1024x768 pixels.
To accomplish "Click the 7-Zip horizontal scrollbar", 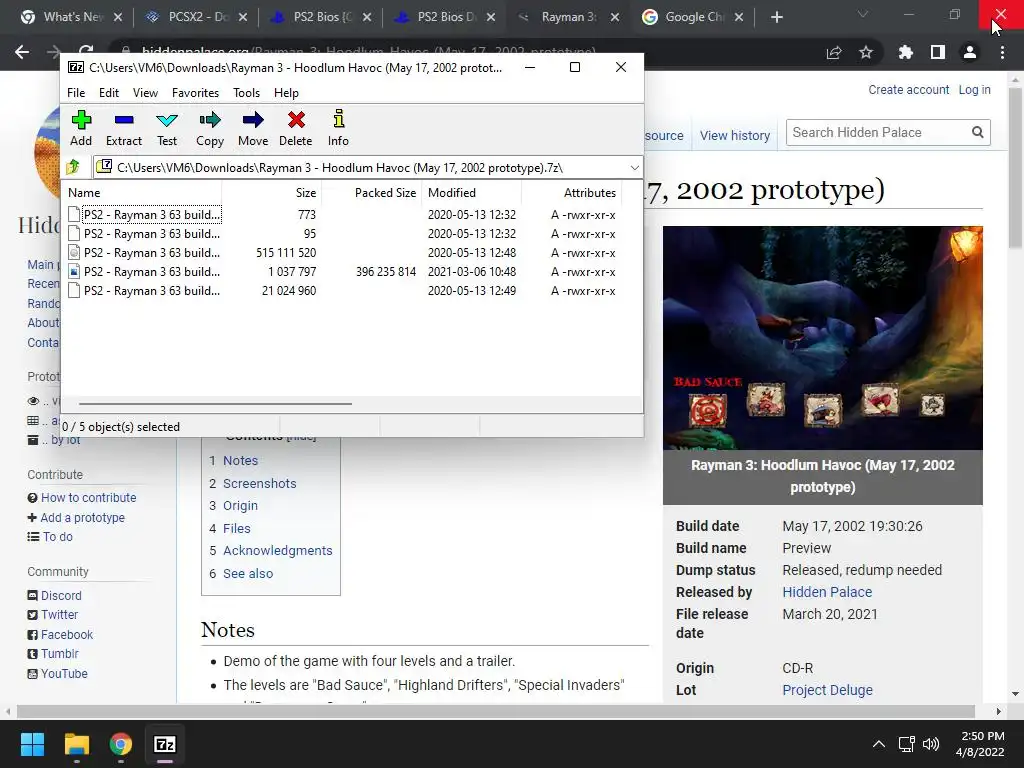I will pyautogui.click(x=216, y=404).
